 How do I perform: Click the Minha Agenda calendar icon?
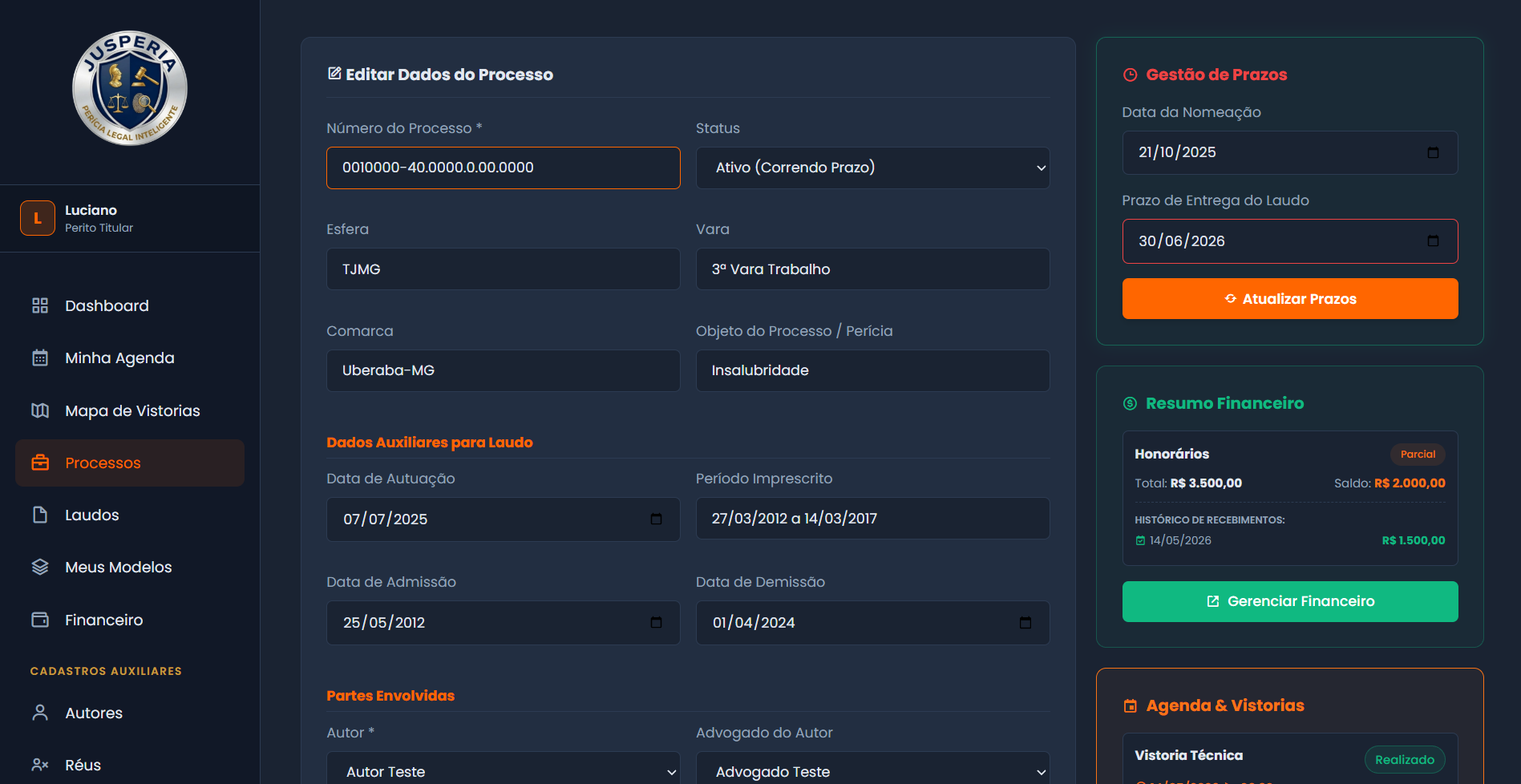point(40,358)
